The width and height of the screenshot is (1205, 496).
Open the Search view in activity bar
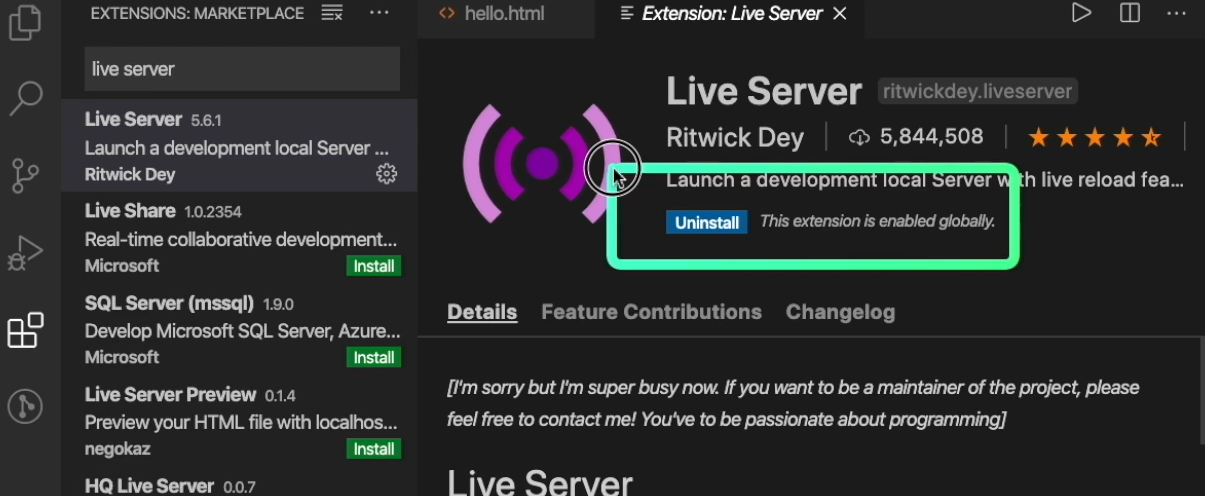pos(25,98)
